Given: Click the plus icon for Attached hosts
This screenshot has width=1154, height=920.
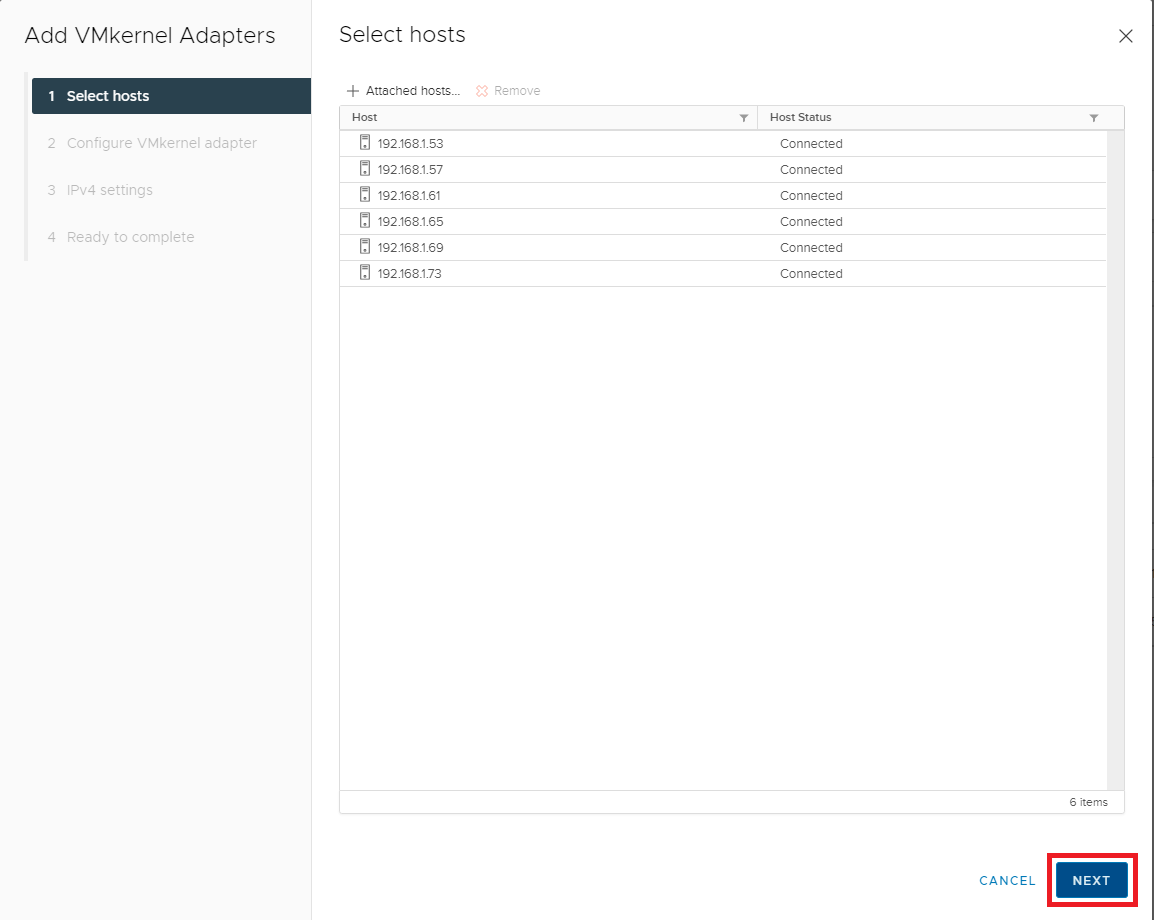Looking at the screenshot, I should (x=352, y=91).
